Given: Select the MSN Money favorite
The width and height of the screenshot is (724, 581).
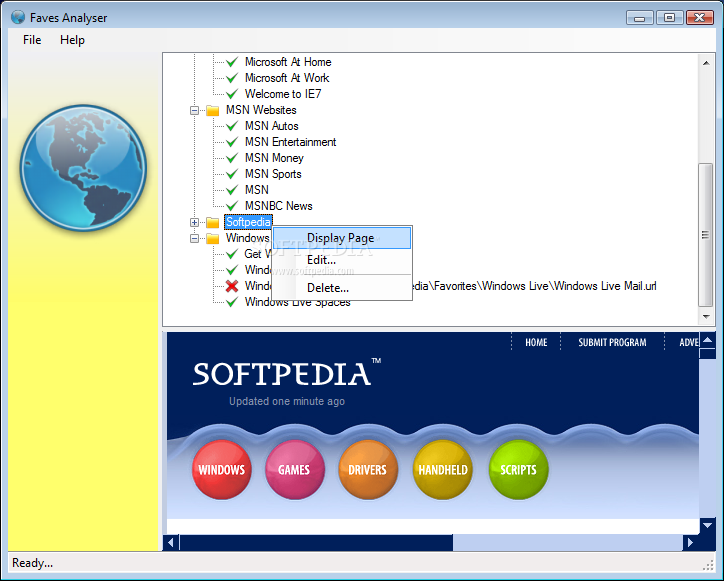Looking at the screenshot, I should point(274,158).
